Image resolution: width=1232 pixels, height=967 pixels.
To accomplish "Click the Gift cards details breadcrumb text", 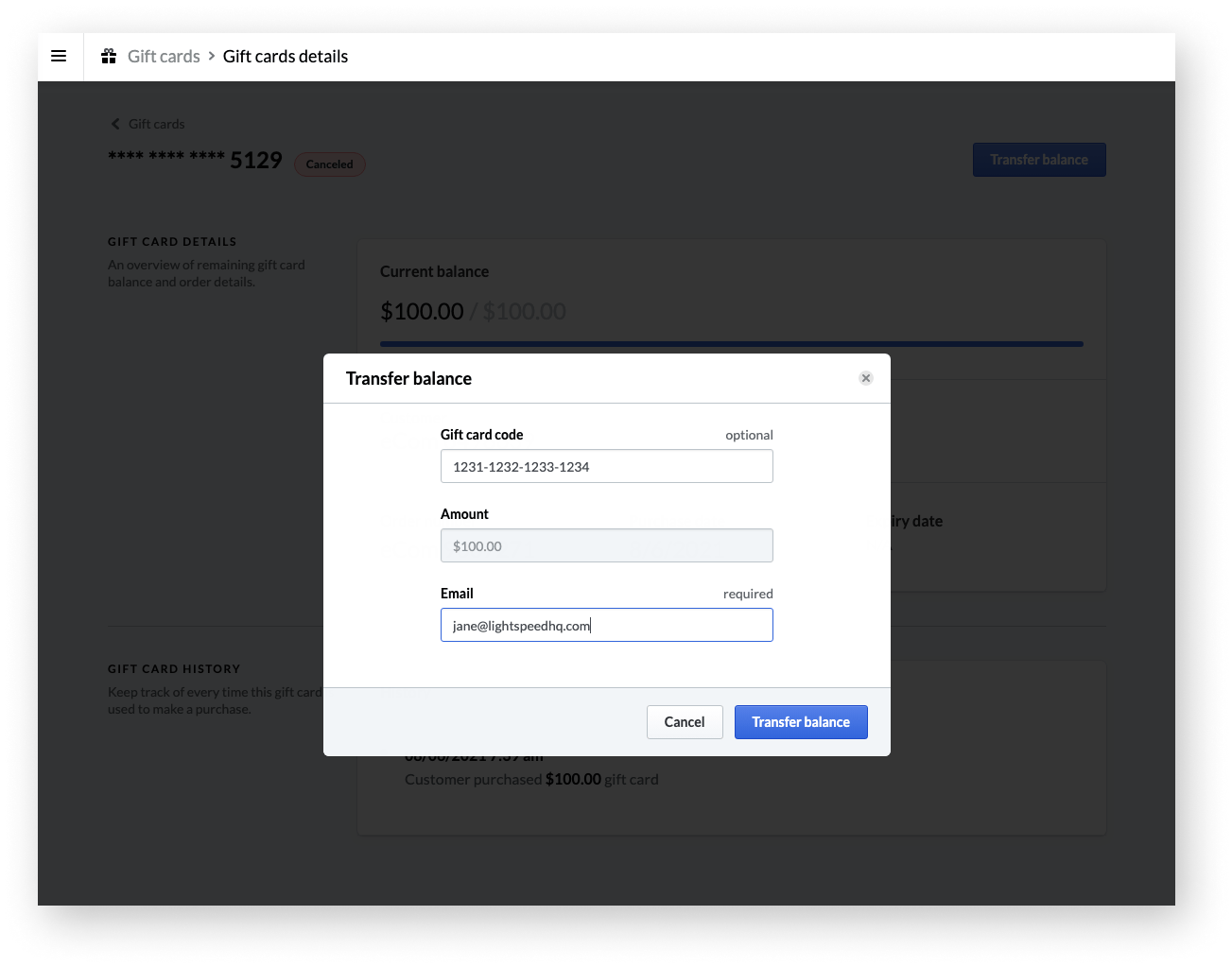I will tap(286, 57).
